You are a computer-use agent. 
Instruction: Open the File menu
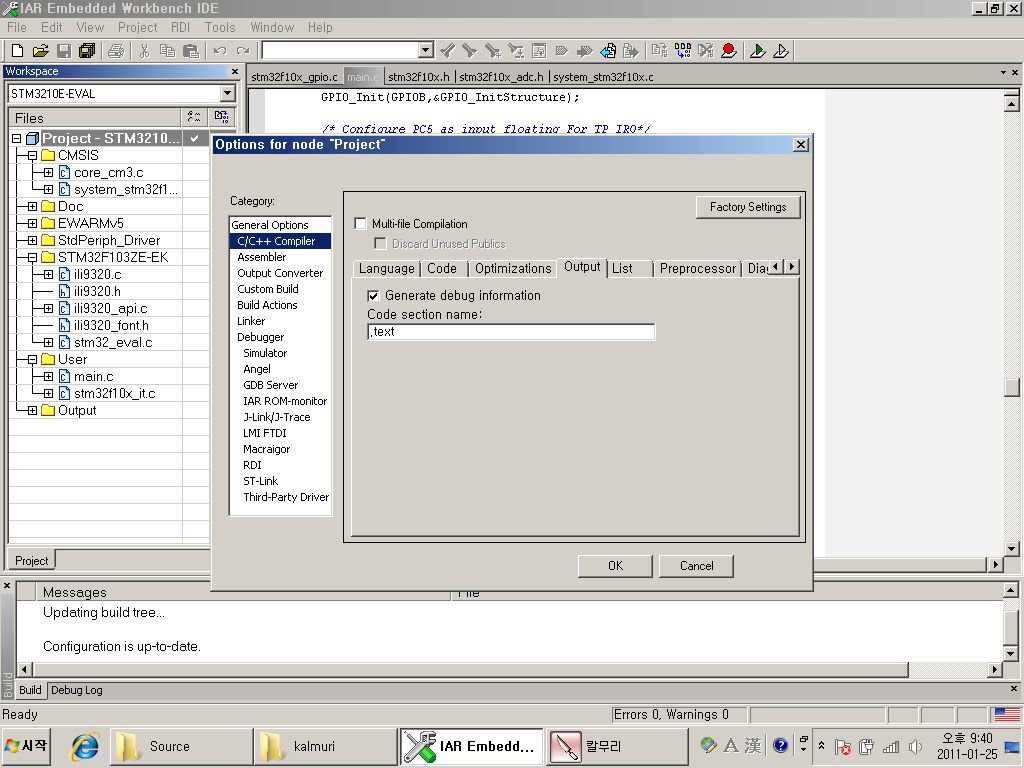(x=17, y=27)
